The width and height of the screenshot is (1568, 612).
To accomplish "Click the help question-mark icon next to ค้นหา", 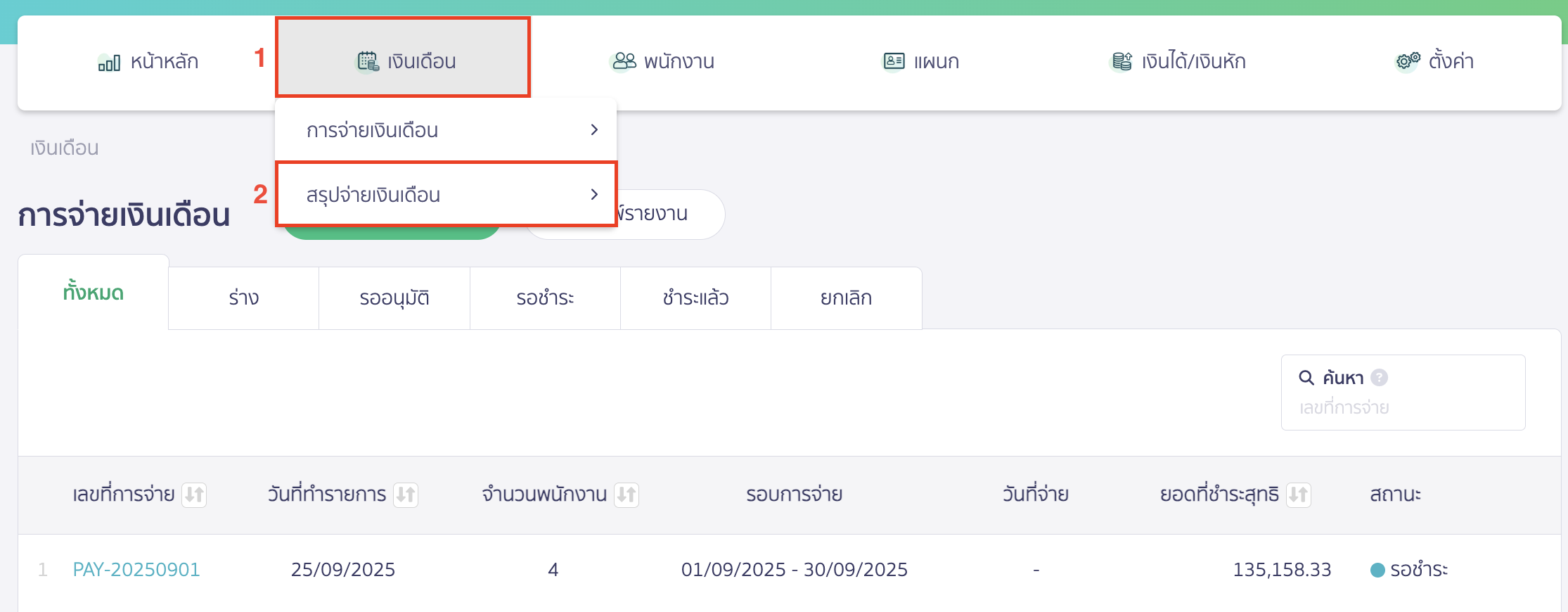I will coord(1380,377).
